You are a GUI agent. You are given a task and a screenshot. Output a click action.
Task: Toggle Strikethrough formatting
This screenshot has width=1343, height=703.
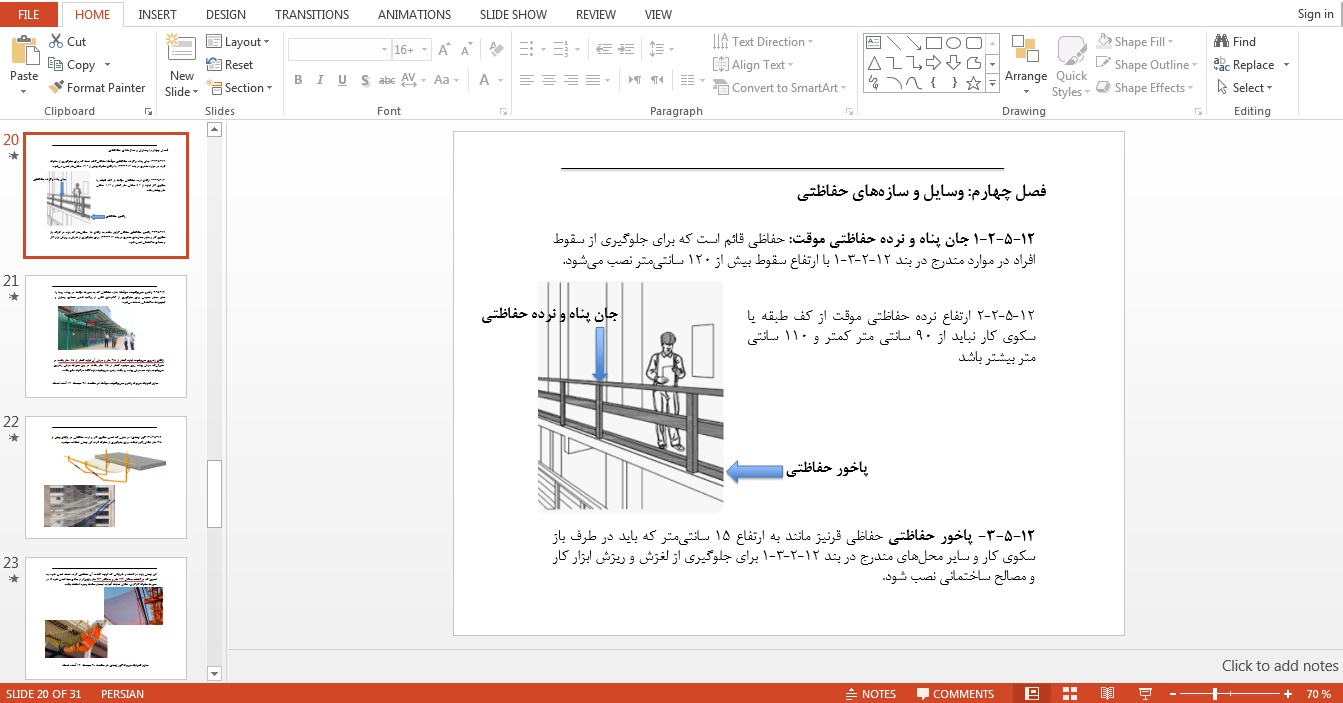tap(388, 80)
